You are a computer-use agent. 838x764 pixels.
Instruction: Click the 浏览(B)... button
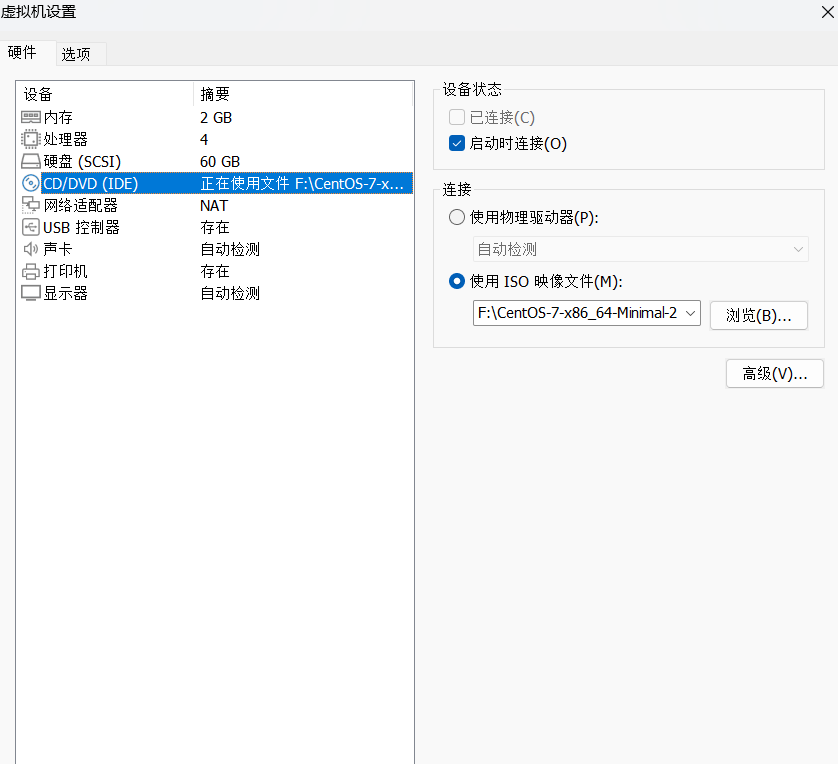click(758, 316)
